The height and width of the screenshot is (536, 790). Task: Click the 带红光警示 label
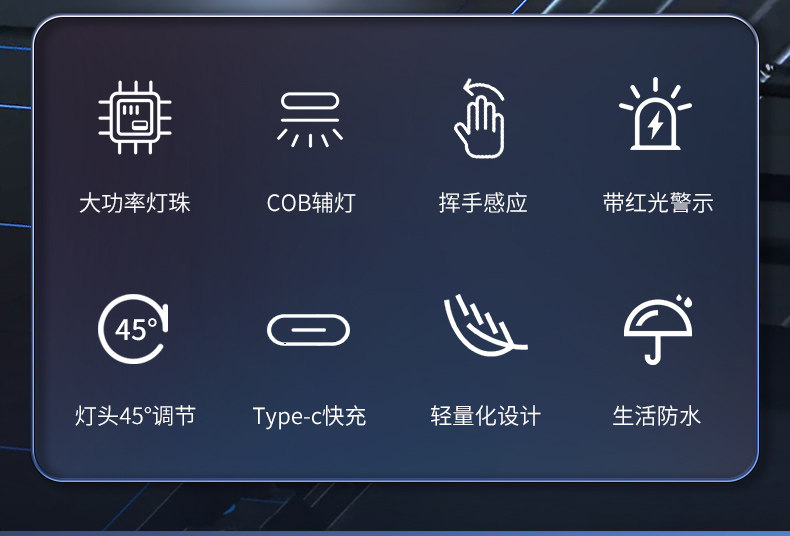(658, 203)
